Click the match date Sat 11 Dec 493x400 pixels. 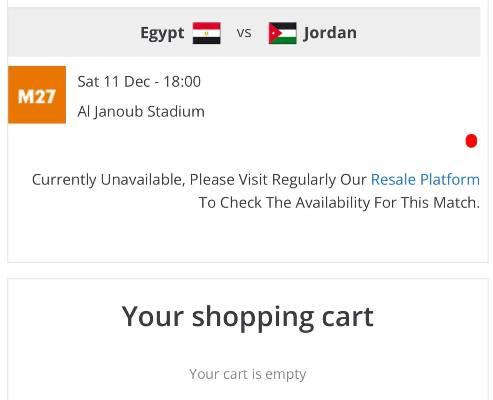114,82
